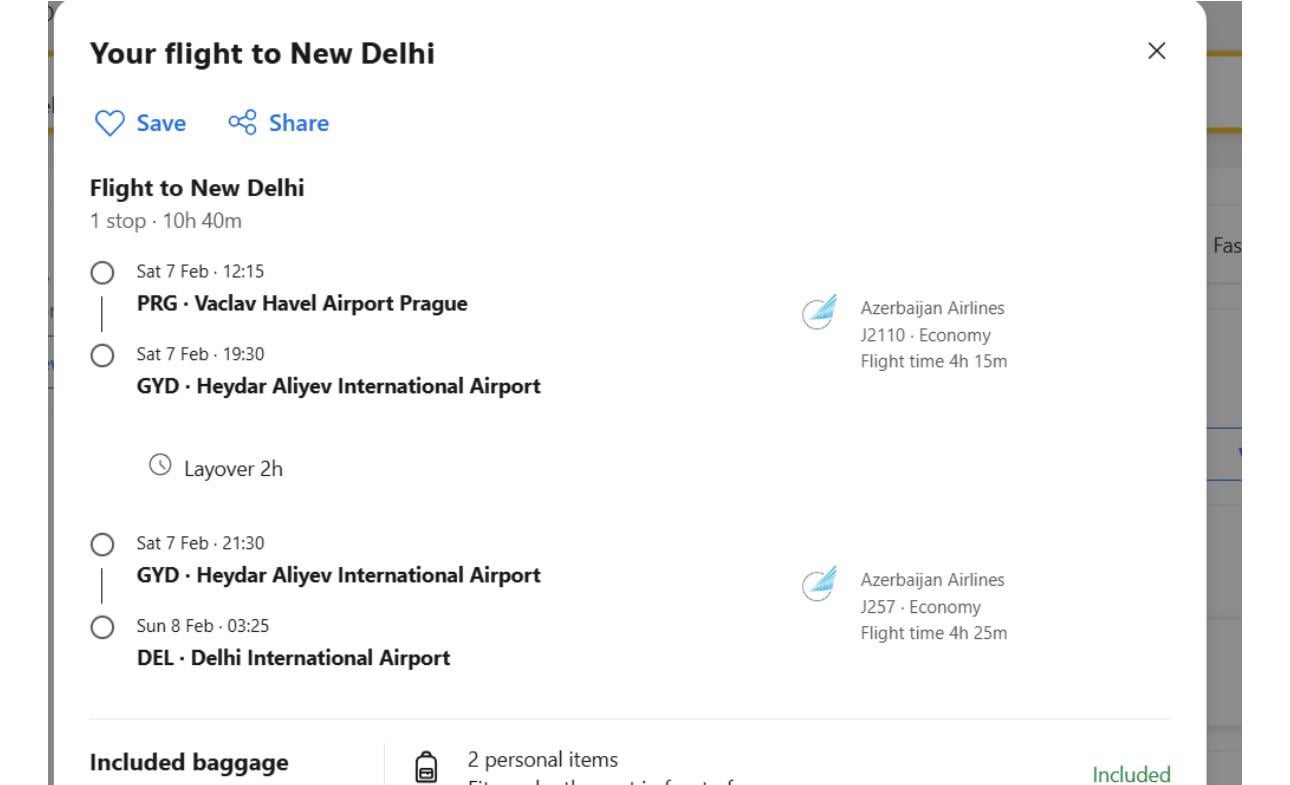Click PRG Vaclav Havel Airport Prague text
The image size is (1290, 785).
point(302,303)
